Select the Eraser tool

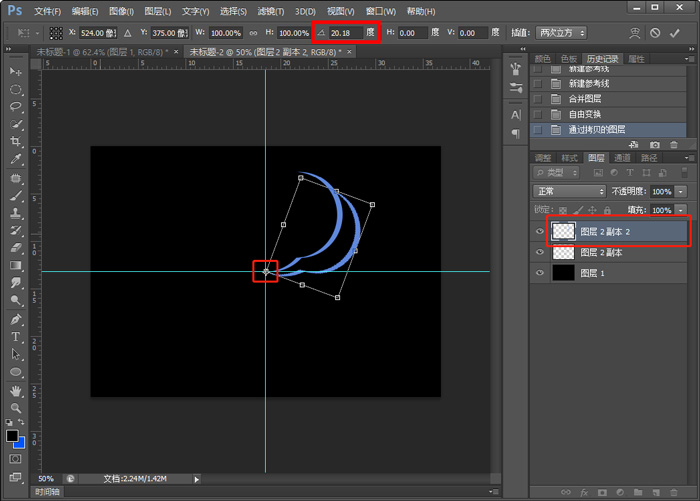16,248
